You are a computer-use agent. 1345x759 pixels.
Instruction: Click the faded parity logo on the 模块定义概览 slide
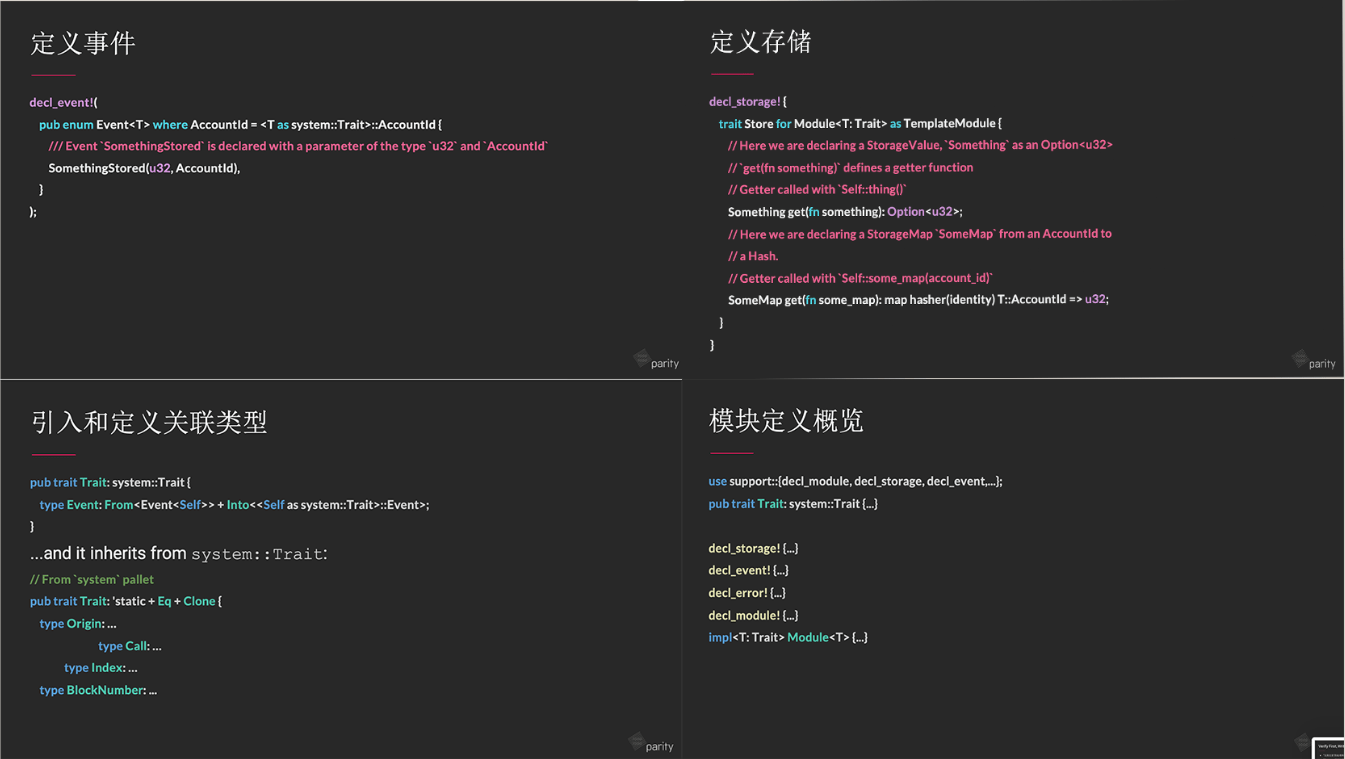click(x=1301, y=742)
